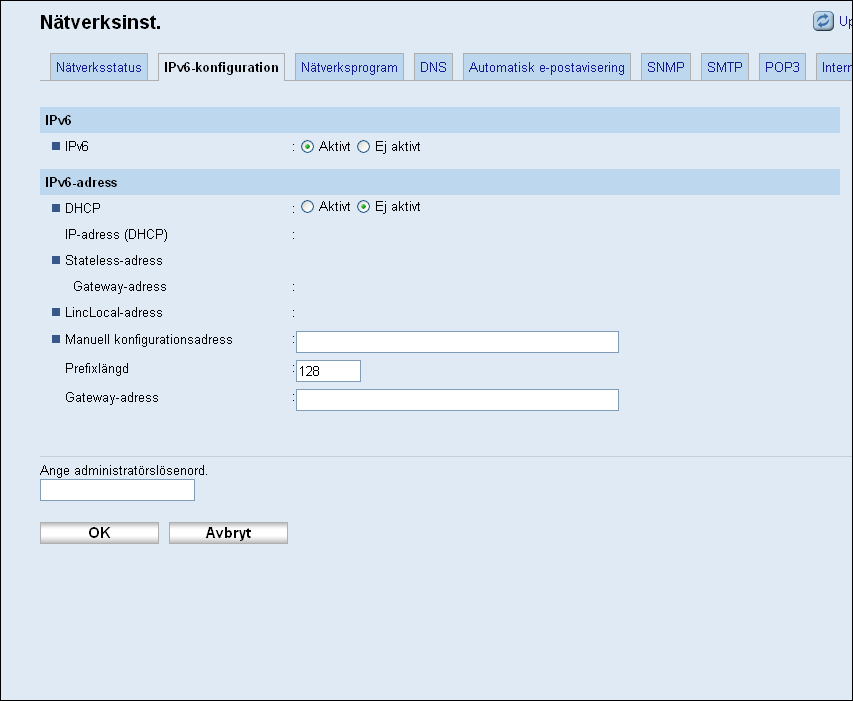Set IPv6 to Aktivt

point(307,147)
